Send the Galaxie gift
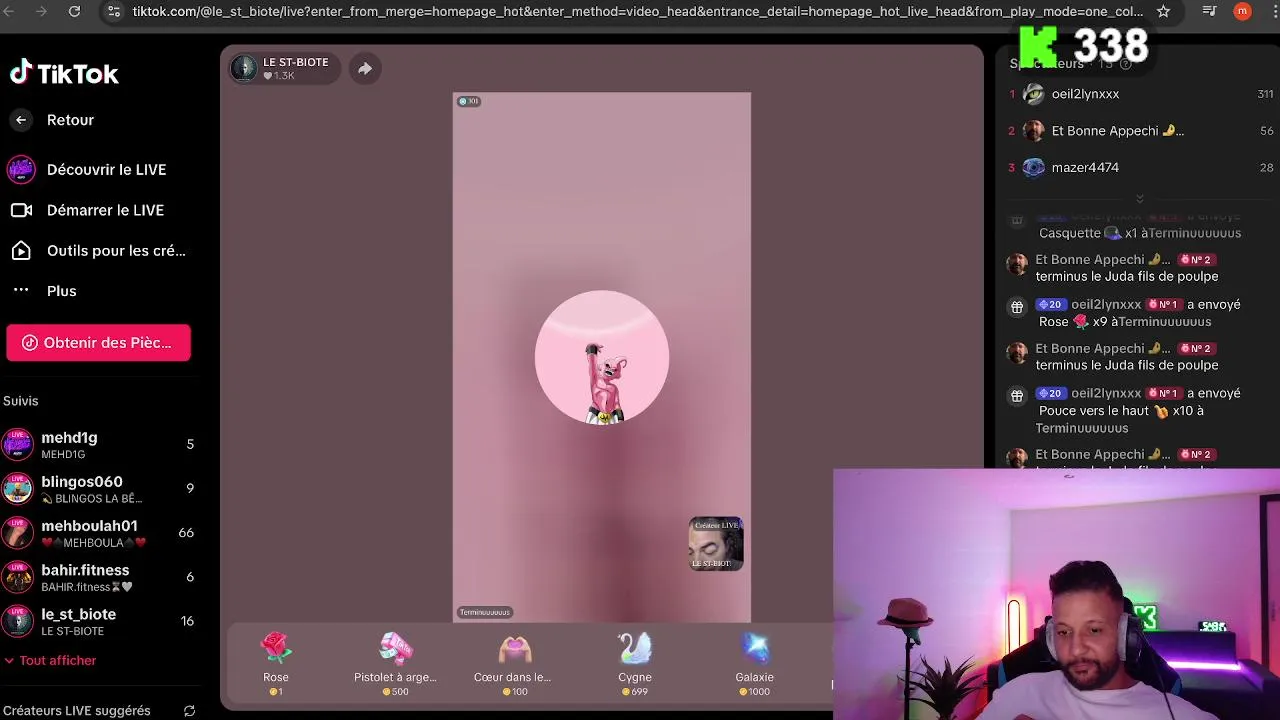 [x=755, y=664]
